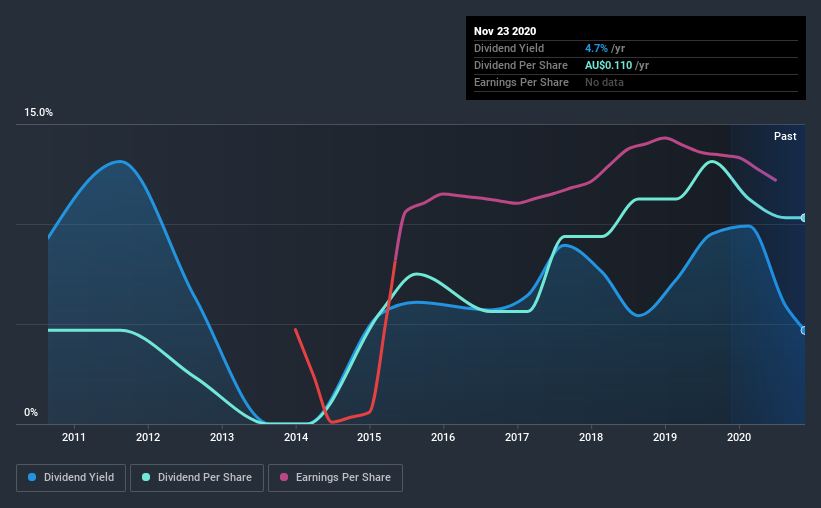Click the tooltip's Earnings Per Share row label
Viewport: 821px width, 508px height.
[521, 82]
